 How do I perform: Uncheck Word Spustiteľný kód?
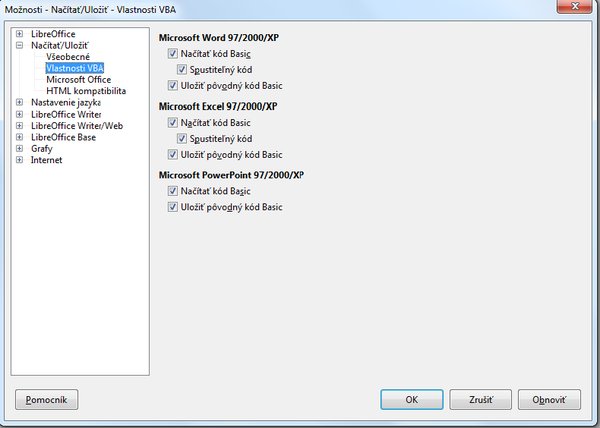pyautogui.click(x=182, y=70)
